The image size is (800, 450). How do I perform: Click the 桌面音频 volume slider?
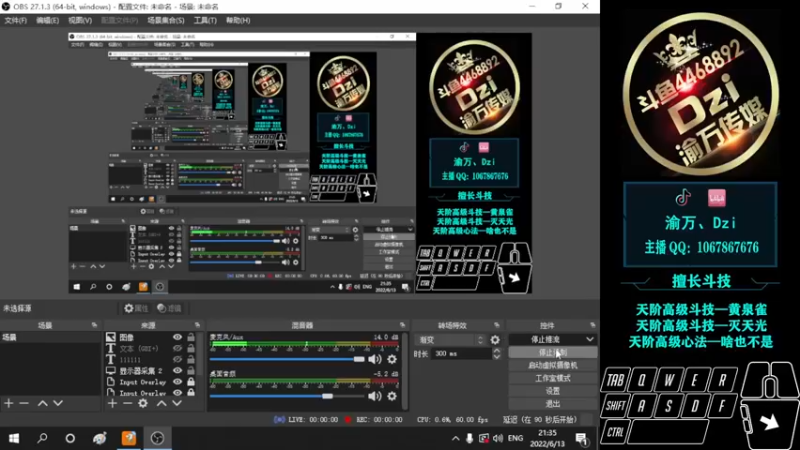pyautogui.click(x=287, y=396)
